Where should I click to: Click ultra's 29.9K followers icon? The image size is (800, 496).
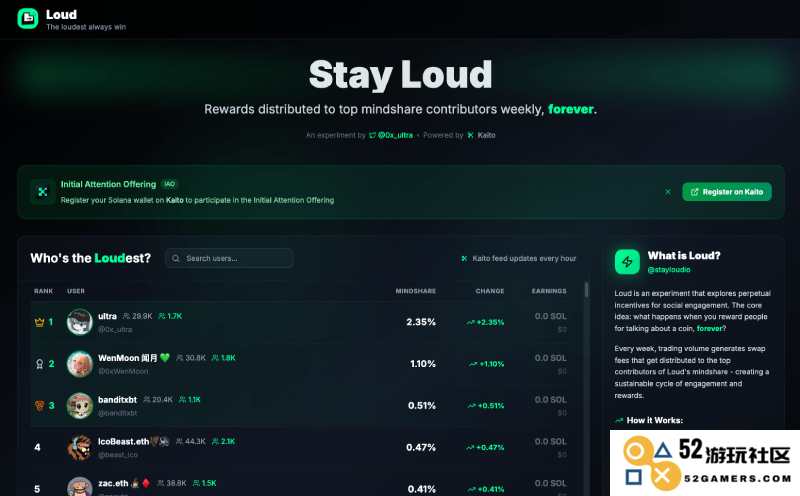(127, 316)
